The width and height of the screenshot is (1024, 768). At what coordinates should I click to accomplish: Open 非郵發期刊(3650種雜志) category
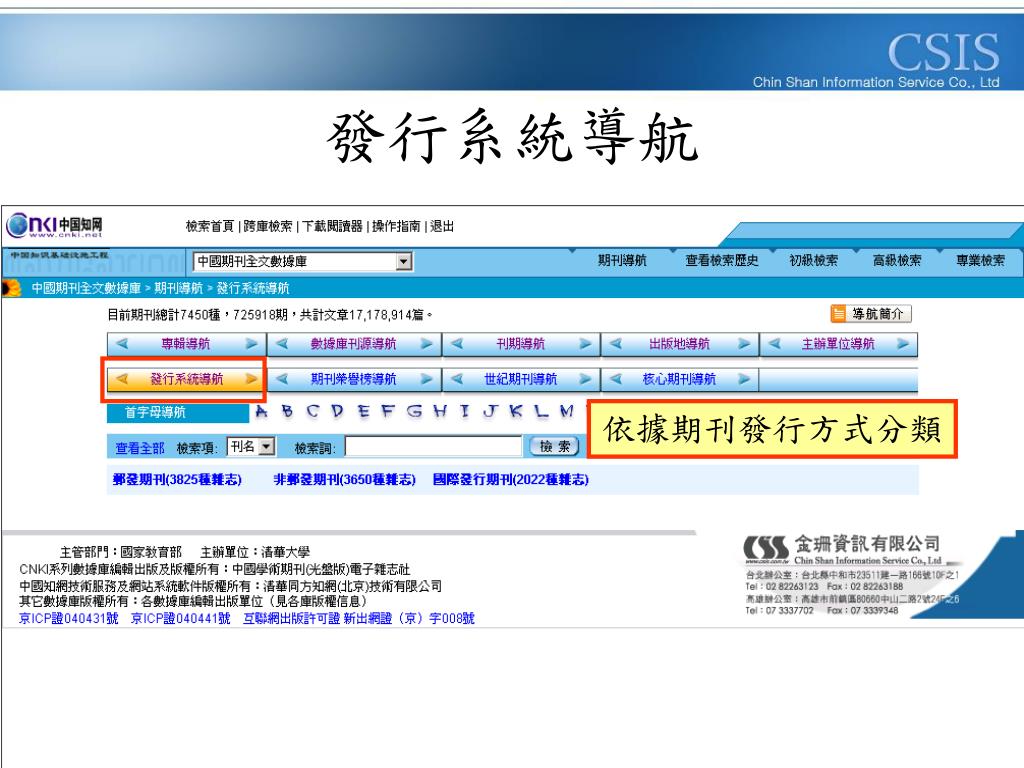(x=344, y=479)
